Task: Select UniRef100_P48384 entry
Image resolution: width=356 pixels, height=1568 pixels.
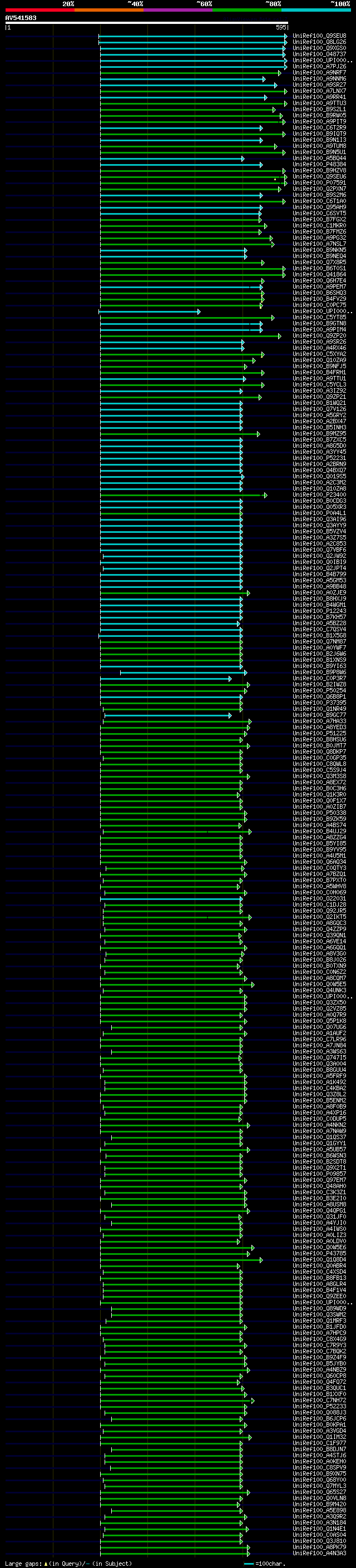Action: tap(319, 164)
